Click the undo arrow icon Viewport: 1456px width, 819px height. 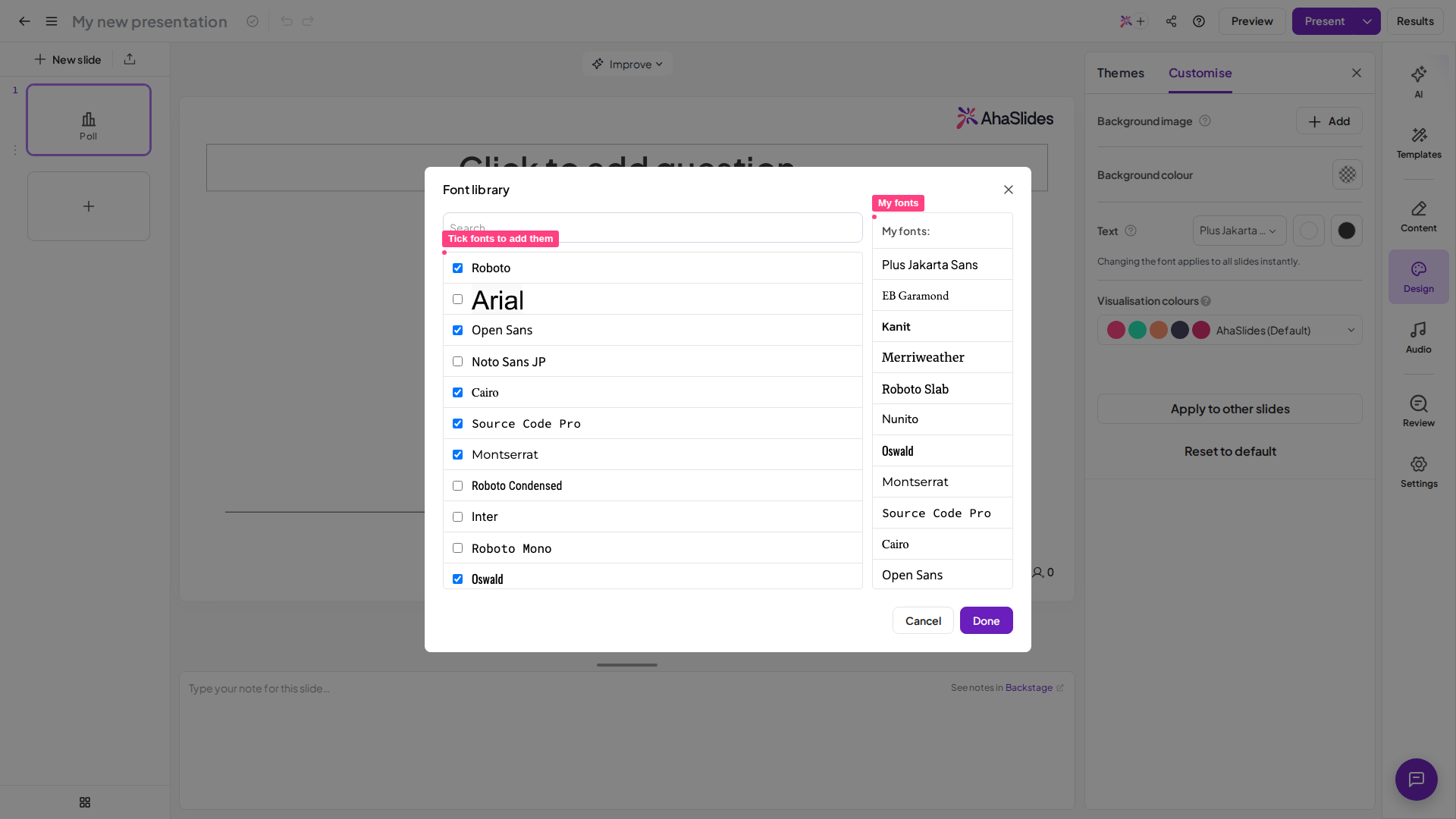click(286, 21)
